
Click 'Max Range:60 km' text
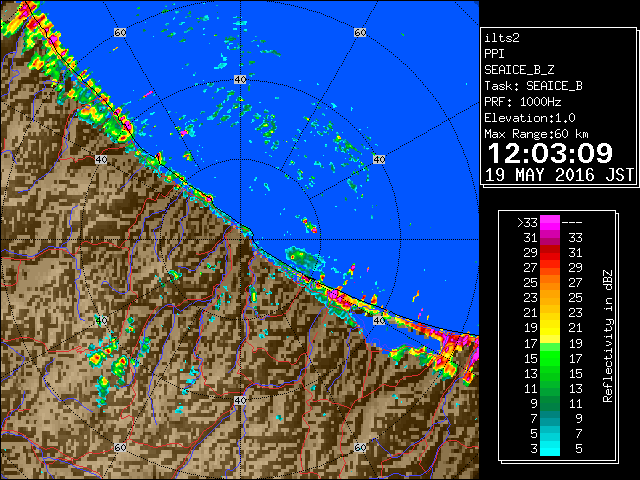[536, 134]
